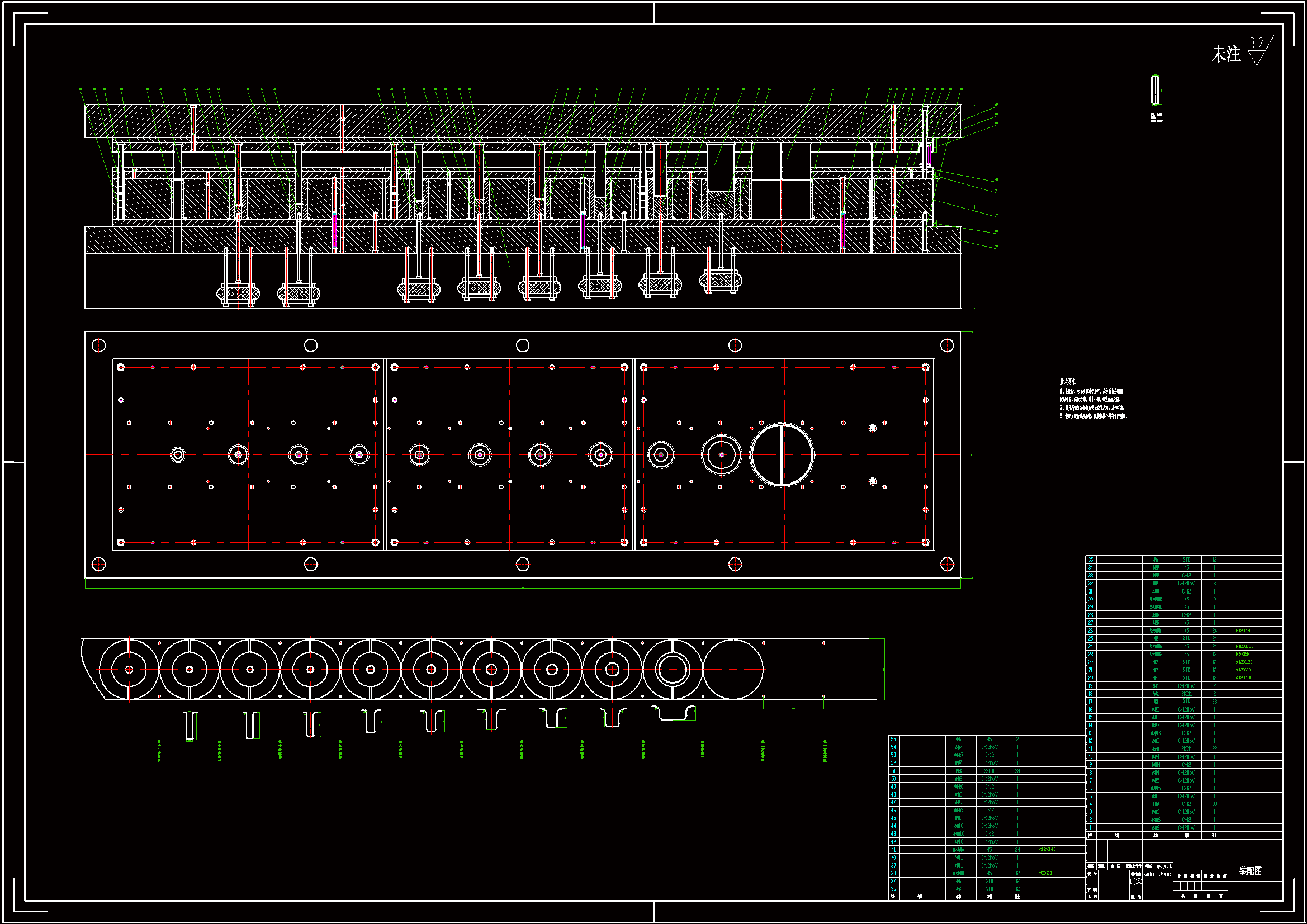Select top-left corner mounting hole in plan view
The height and width of the screenshot is (924, 1307).
click(99, 345)
